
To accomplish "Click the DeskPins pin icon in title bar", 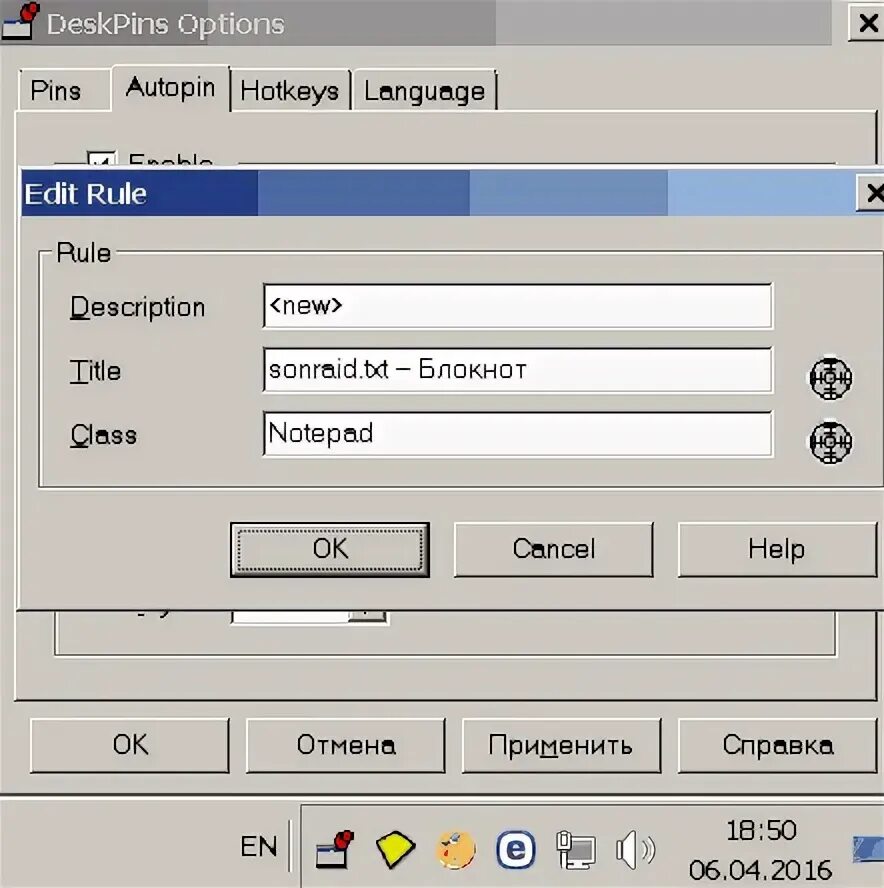I will (20, 22).
